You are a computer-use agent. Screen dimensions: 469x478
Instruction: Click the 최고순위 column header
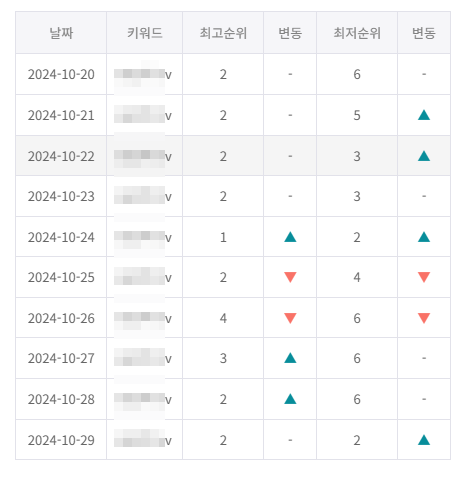pos(223,33)
